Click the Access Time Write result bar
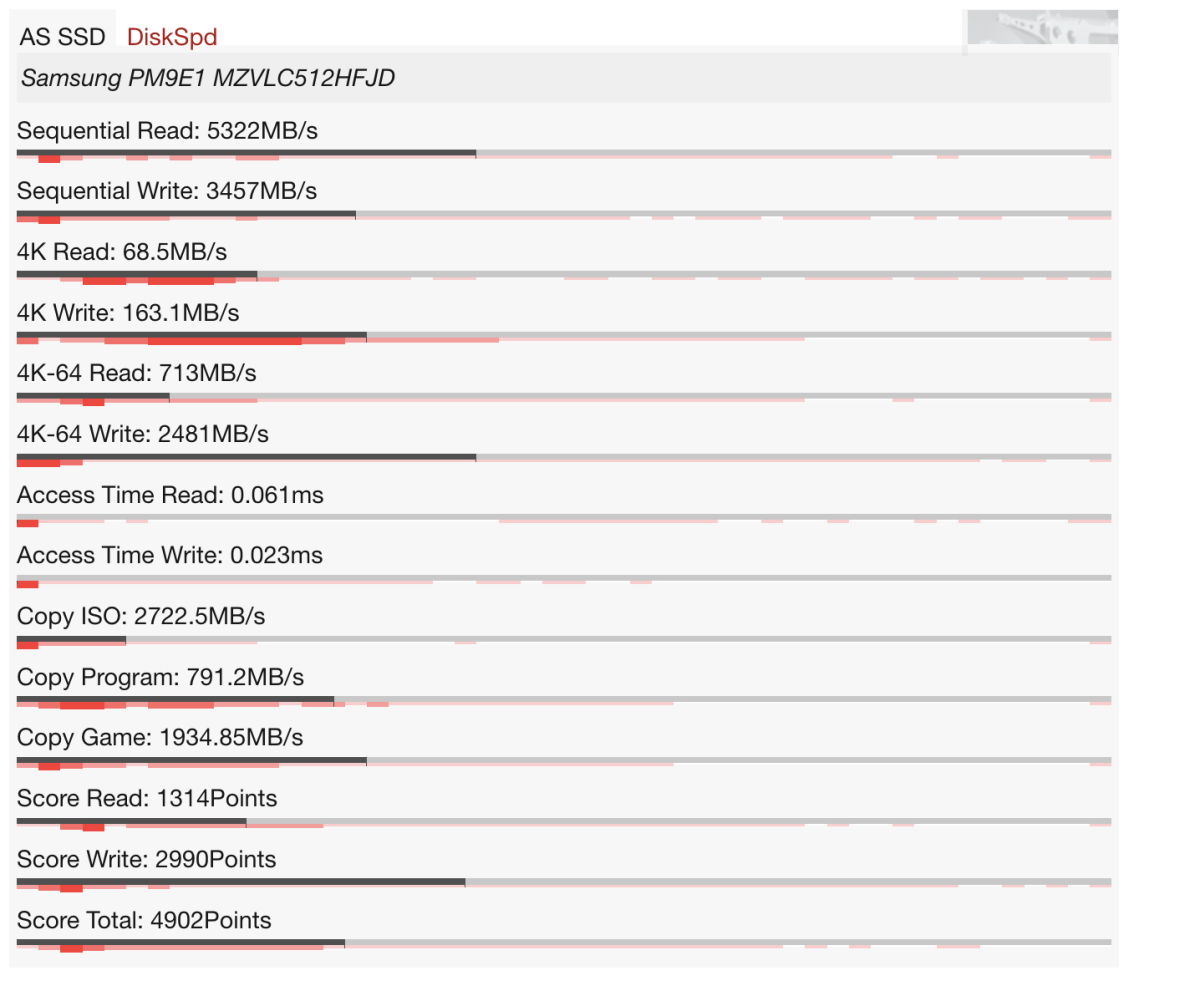Image resolution: width=1200 pixels, height=991 pixels. pos(563,578)
